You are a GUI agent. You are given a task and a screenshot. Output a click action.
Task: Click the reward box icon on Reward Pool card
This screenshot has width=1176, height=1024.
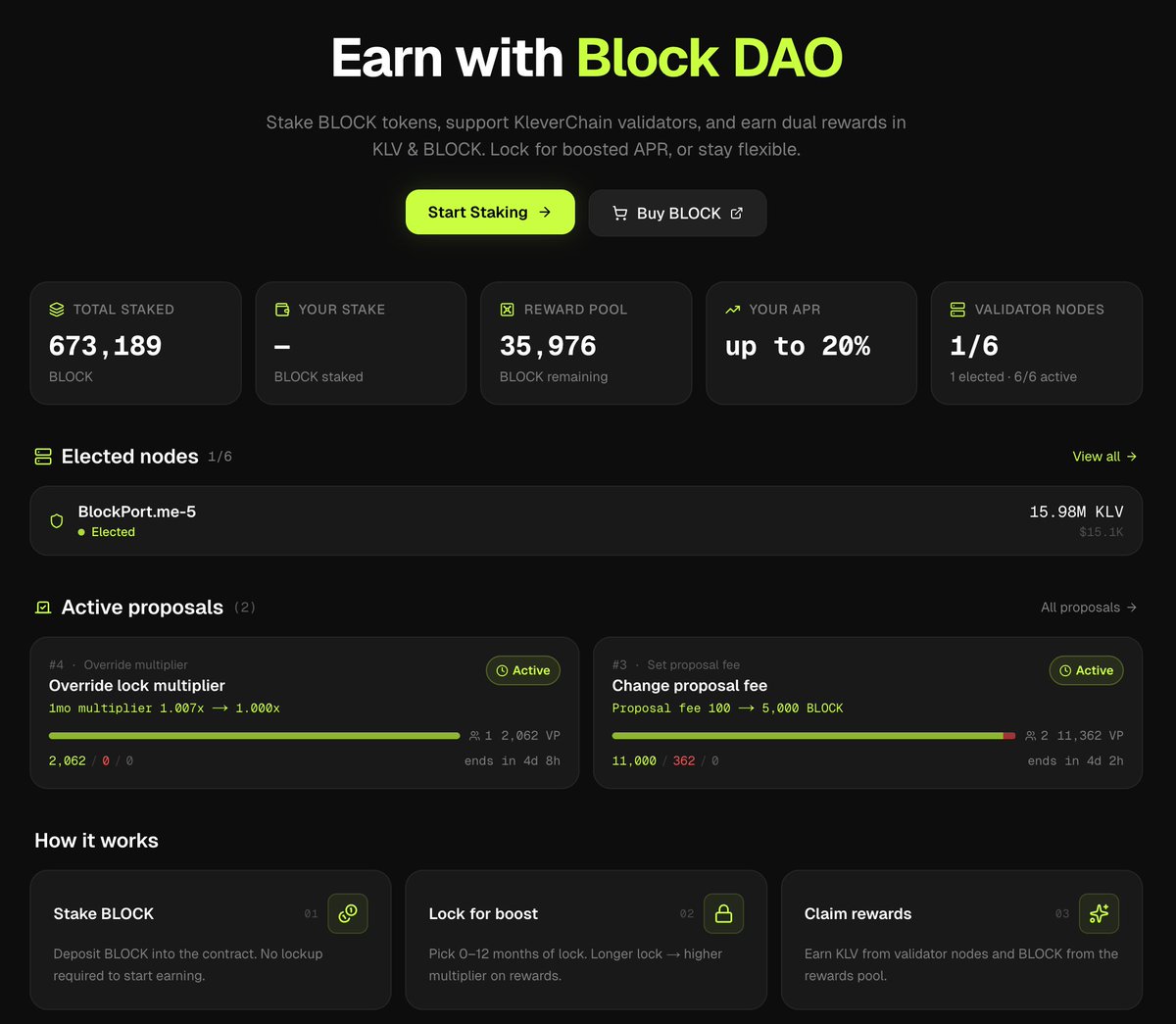(507, 310)
